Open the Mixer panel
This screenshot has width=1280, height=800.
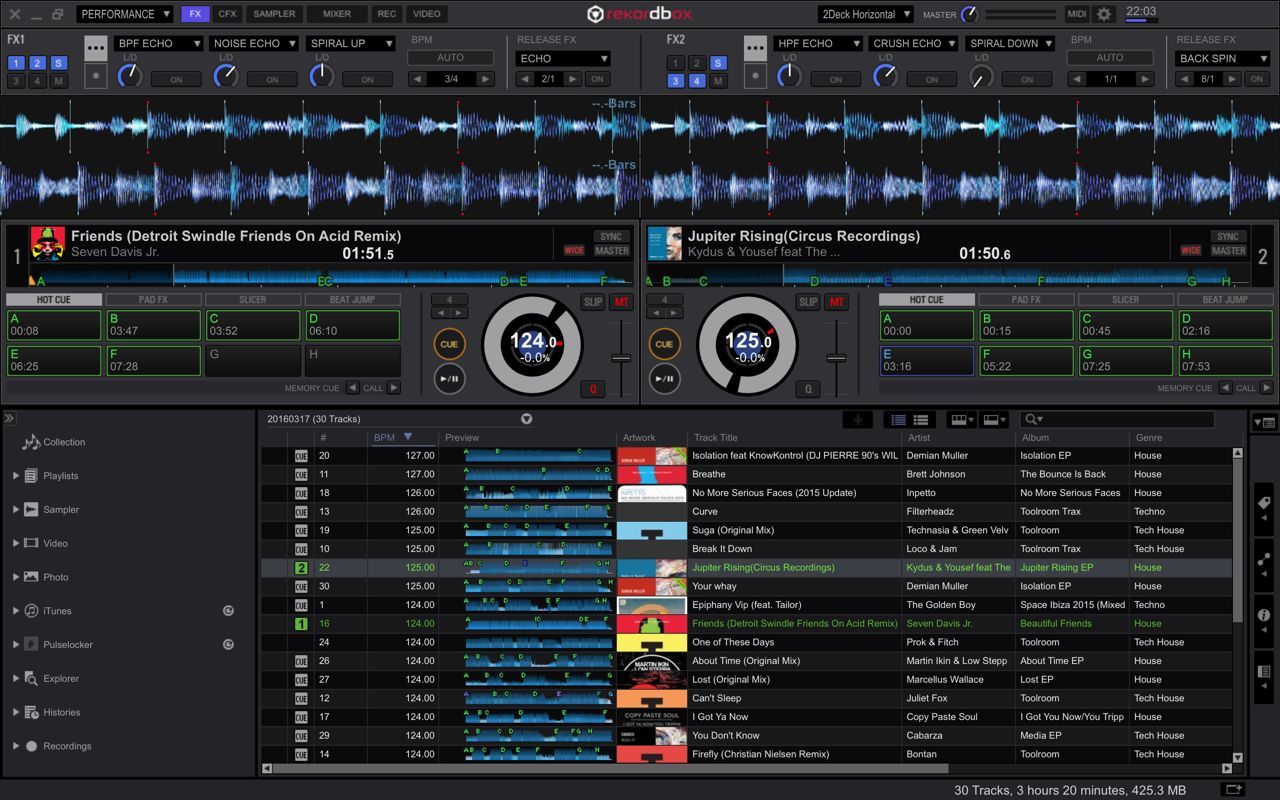[x=335, y=13]
